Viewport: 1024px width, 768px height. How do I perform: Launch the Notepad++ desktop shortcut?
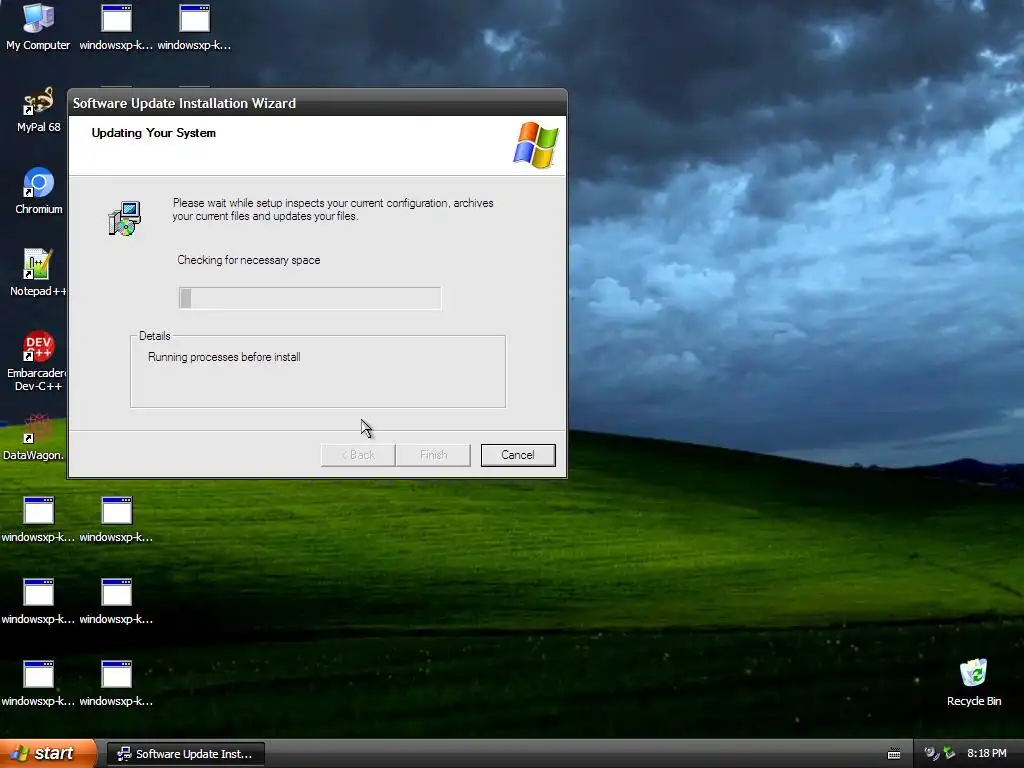(x=38, y=273)
